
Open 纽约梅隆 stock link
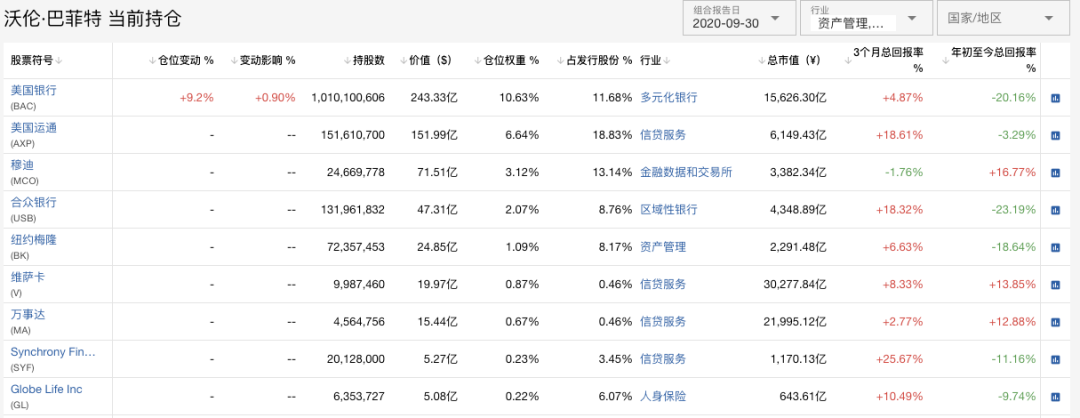(x=33, y=239)
